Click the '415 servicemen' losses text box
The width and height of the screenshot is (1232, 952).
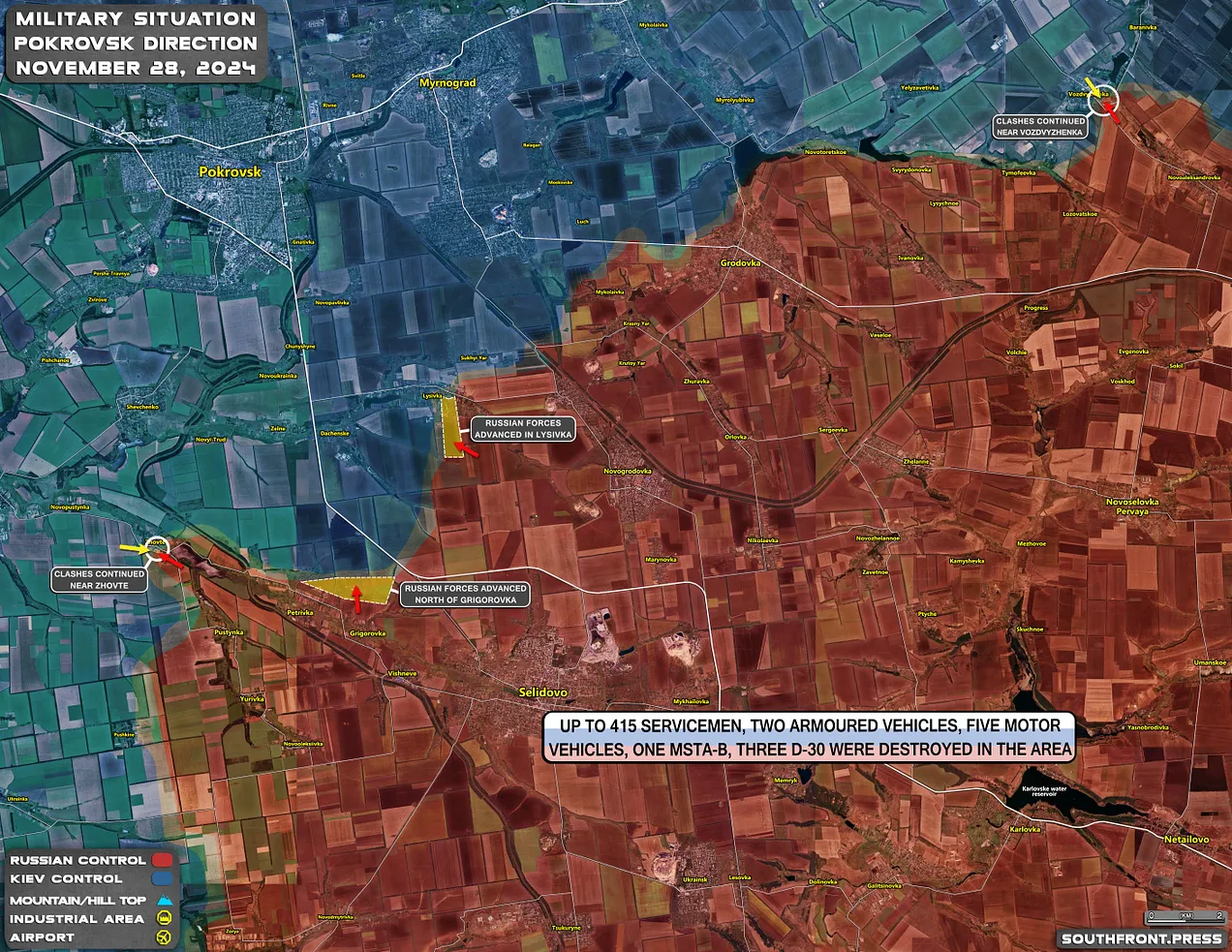[809, 737]
